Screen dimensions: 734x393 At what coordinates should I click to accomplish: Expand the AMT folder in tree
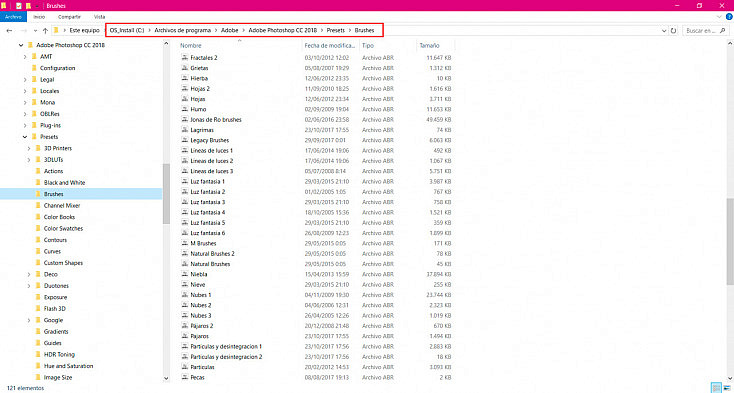coord(25,57)
